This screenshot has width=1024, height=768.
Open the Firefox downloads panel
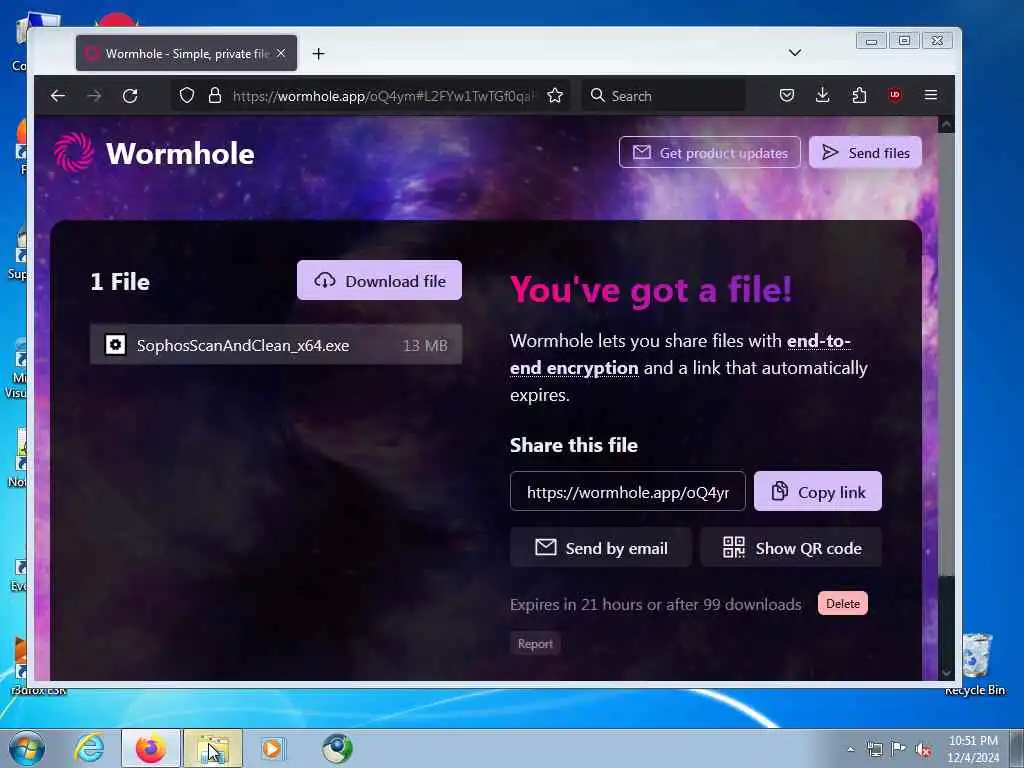pos(823,95)
